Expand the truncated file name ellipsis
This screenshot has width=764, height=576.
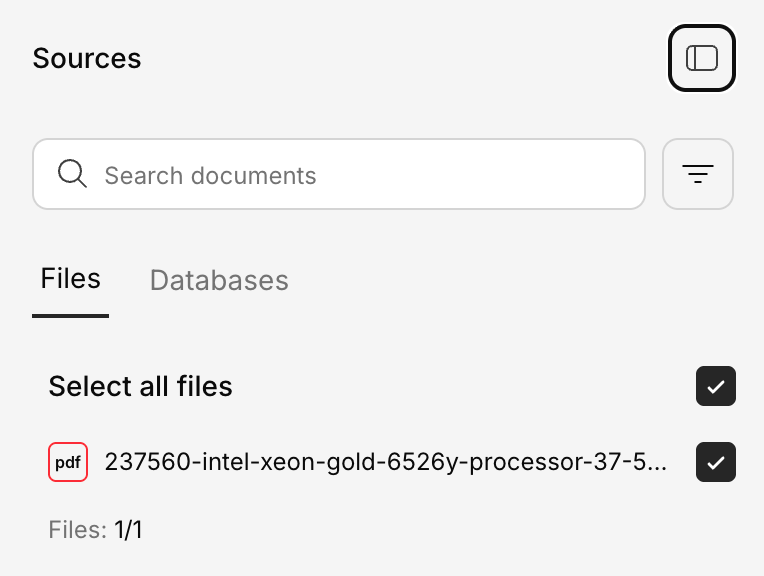click(x=657, y=463)
